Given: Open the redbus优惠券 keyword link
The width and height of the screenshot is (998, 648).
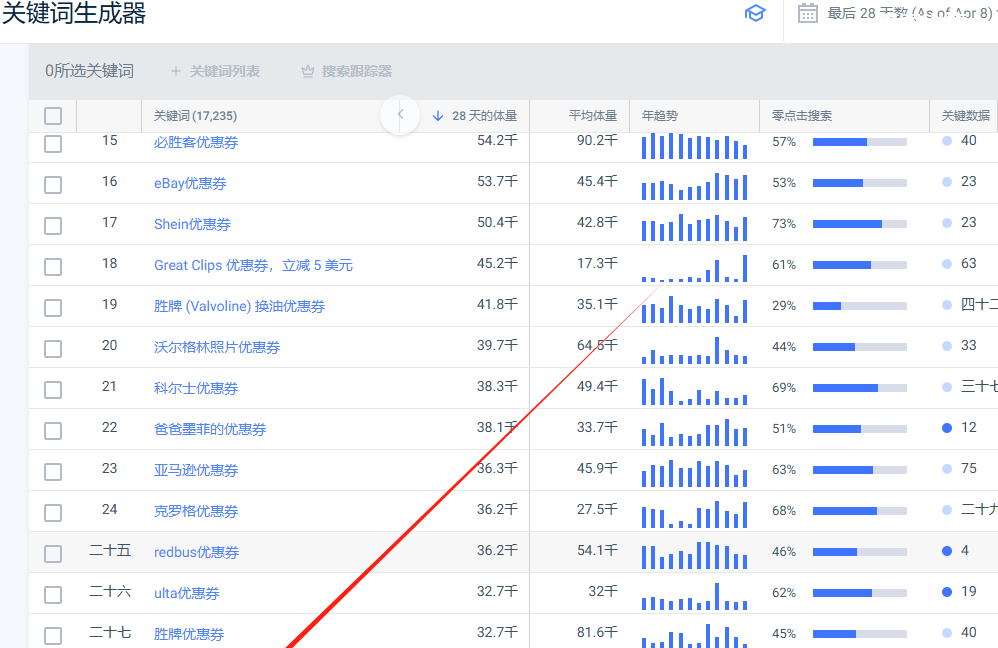Looking at the screenshot, I should click(197, 552).
